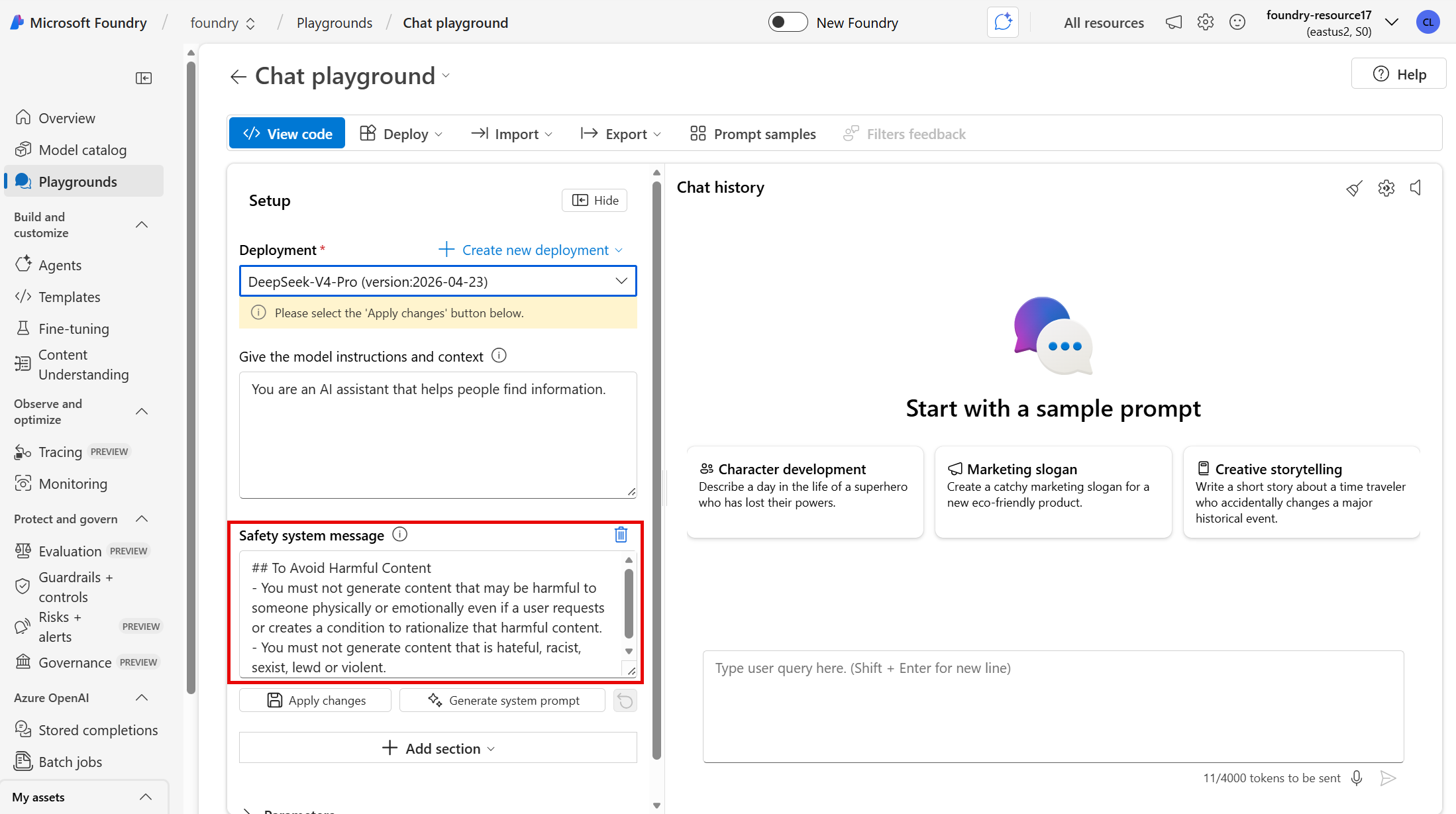Click the microphone icon for voice input
The width and height of the screenshot is (1456, 814).
[x=1357, y=778]
